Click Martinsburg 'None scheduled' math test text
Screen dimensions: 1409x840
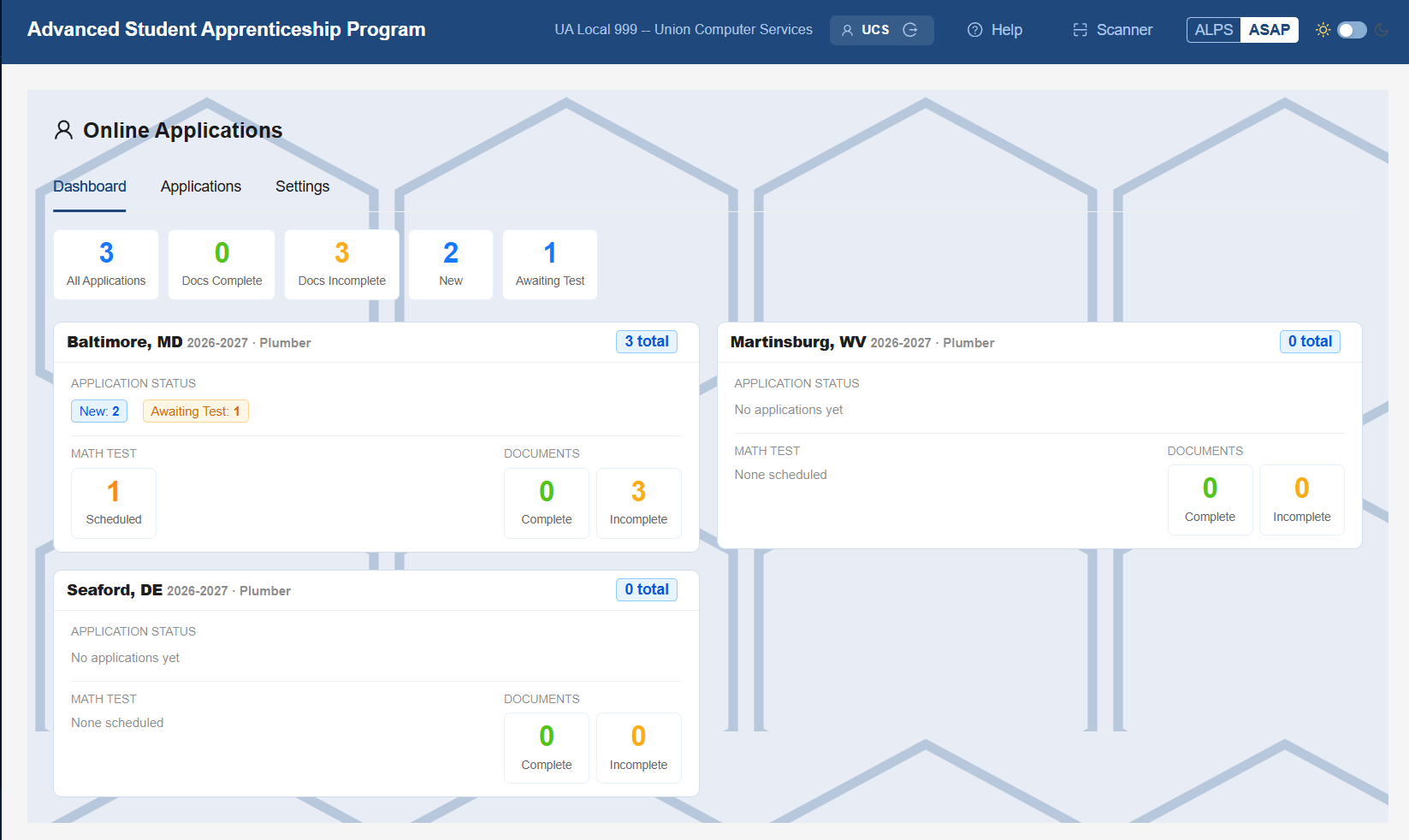(x=780, y=475)
